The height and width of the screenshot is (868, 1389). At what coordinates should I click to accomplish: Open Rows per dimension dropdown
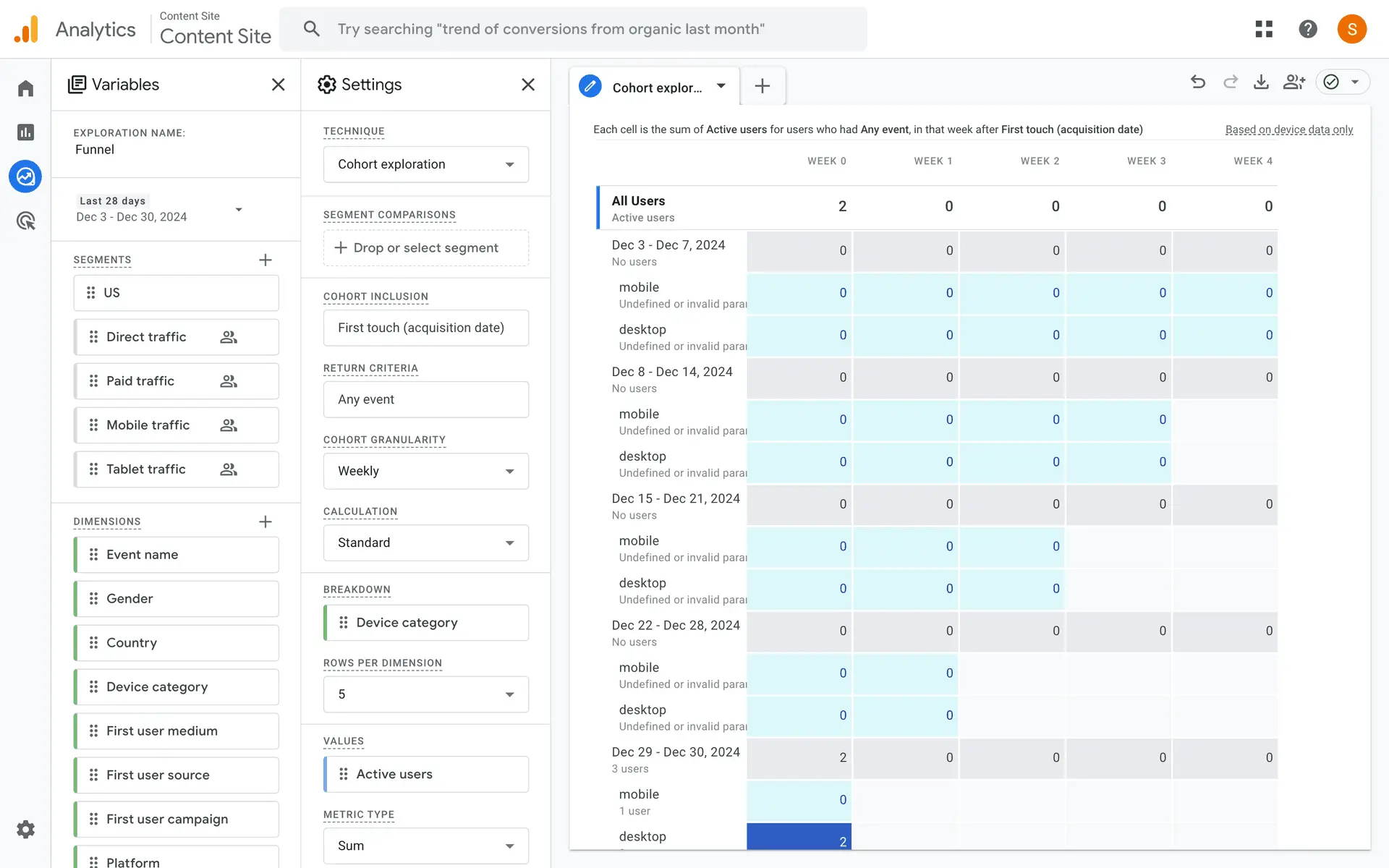click(x=425, y=694)
